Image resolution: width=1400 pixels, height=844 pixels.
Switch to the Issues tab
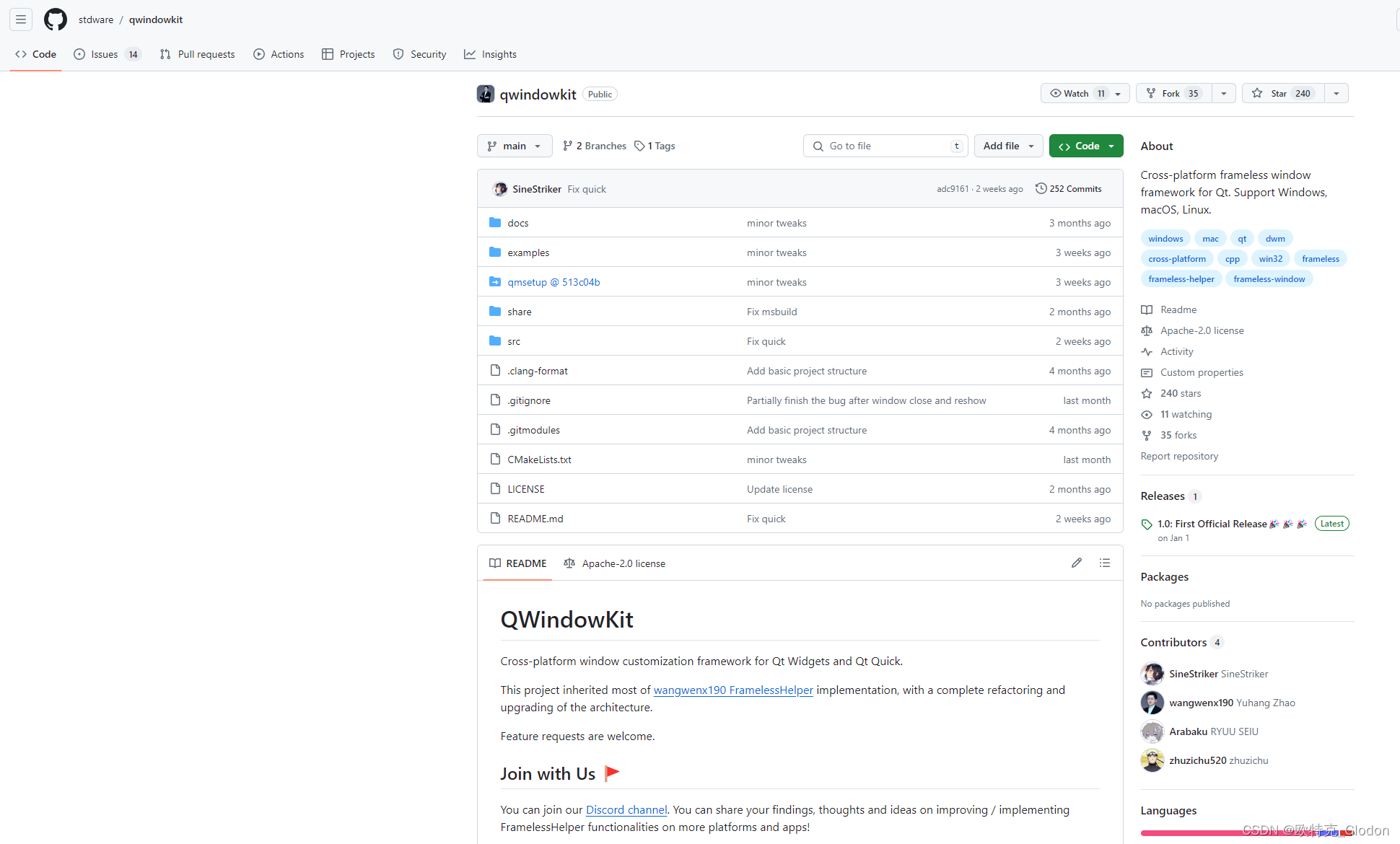(105, 54)
